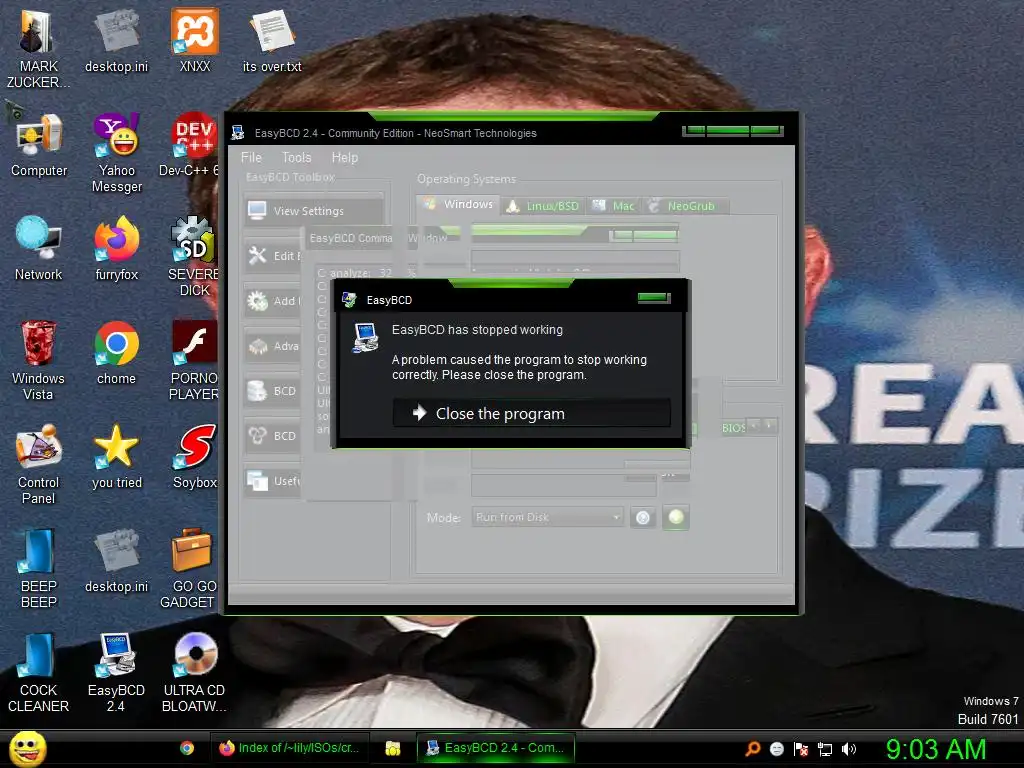Close the EasyBCD crash dialog with green button

(x=654, y=298)
